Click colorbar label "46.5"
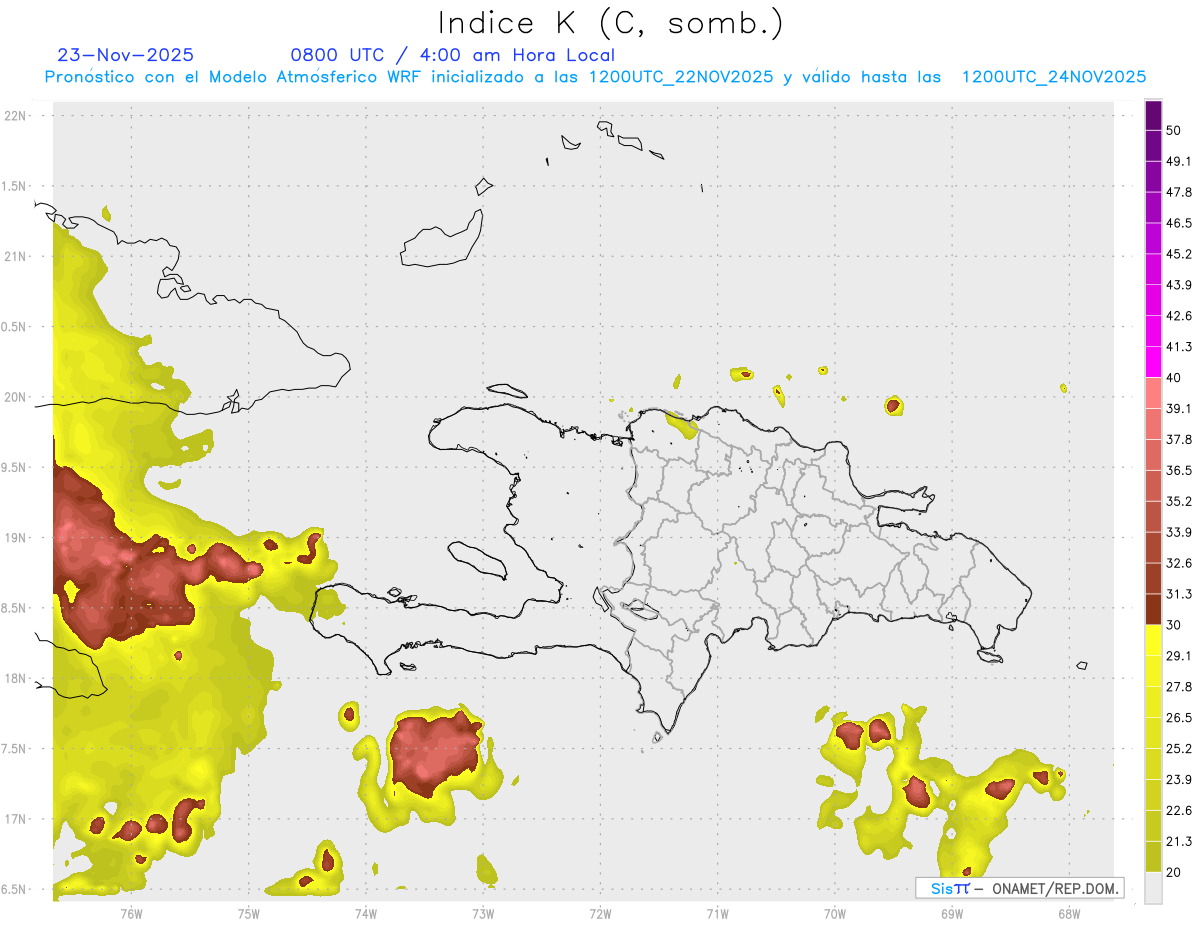The width and height of the screenshot is (1200, 927). pyautogui.click(x=1179, y=224)
